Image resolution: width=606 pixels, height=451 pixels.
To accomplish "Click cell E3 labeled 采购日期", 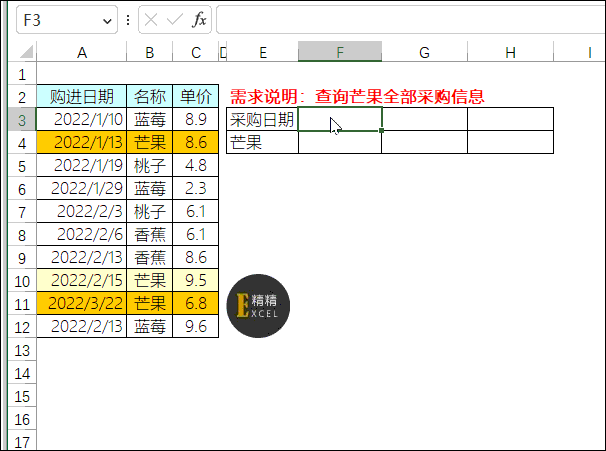I will pos(262,119).
